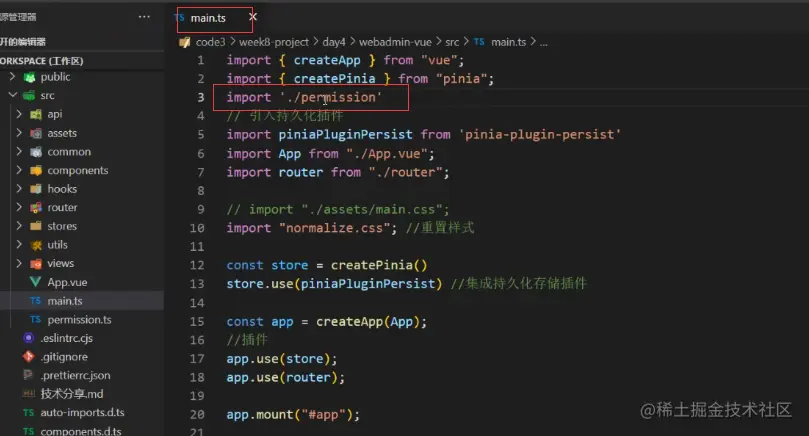Expand the common folder chevron

tap(19, 151)
